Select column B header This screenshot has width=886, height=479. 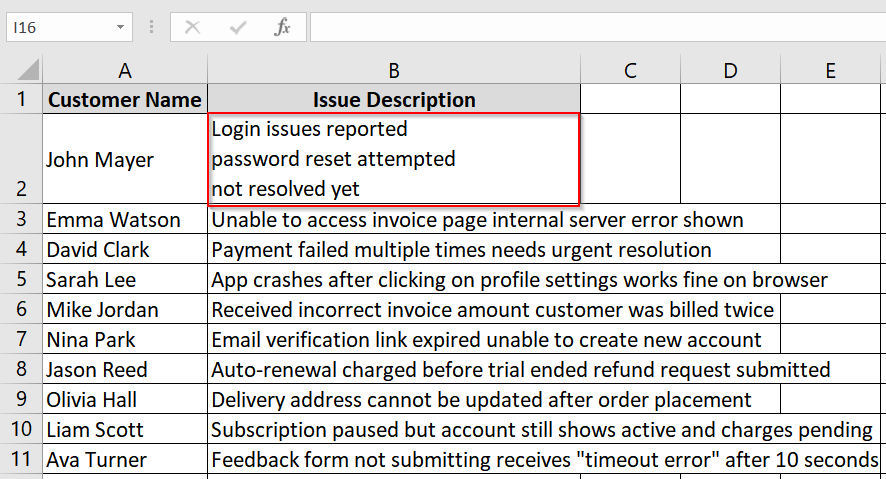[x=394, y=70]
